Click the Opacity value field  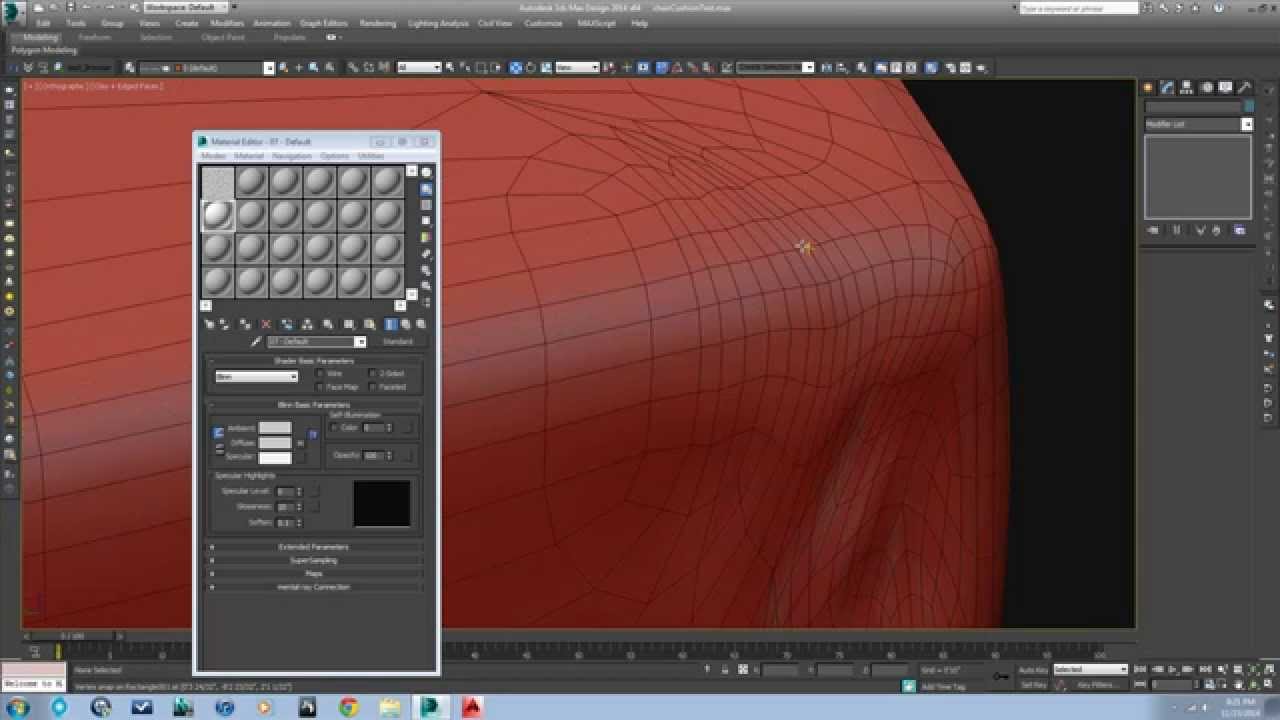click(373, 456)
